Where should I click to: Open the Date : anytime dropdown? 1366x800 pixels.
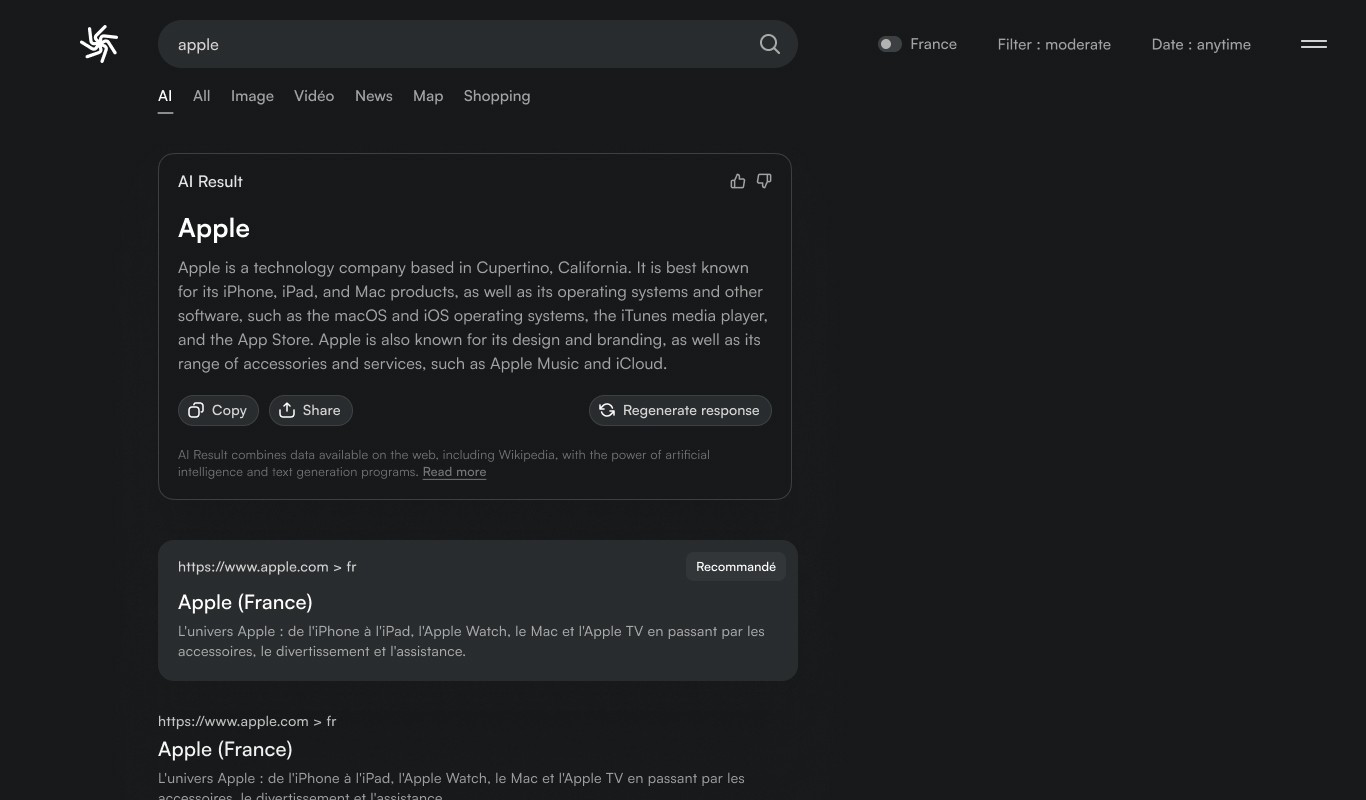click(1201, 44)
